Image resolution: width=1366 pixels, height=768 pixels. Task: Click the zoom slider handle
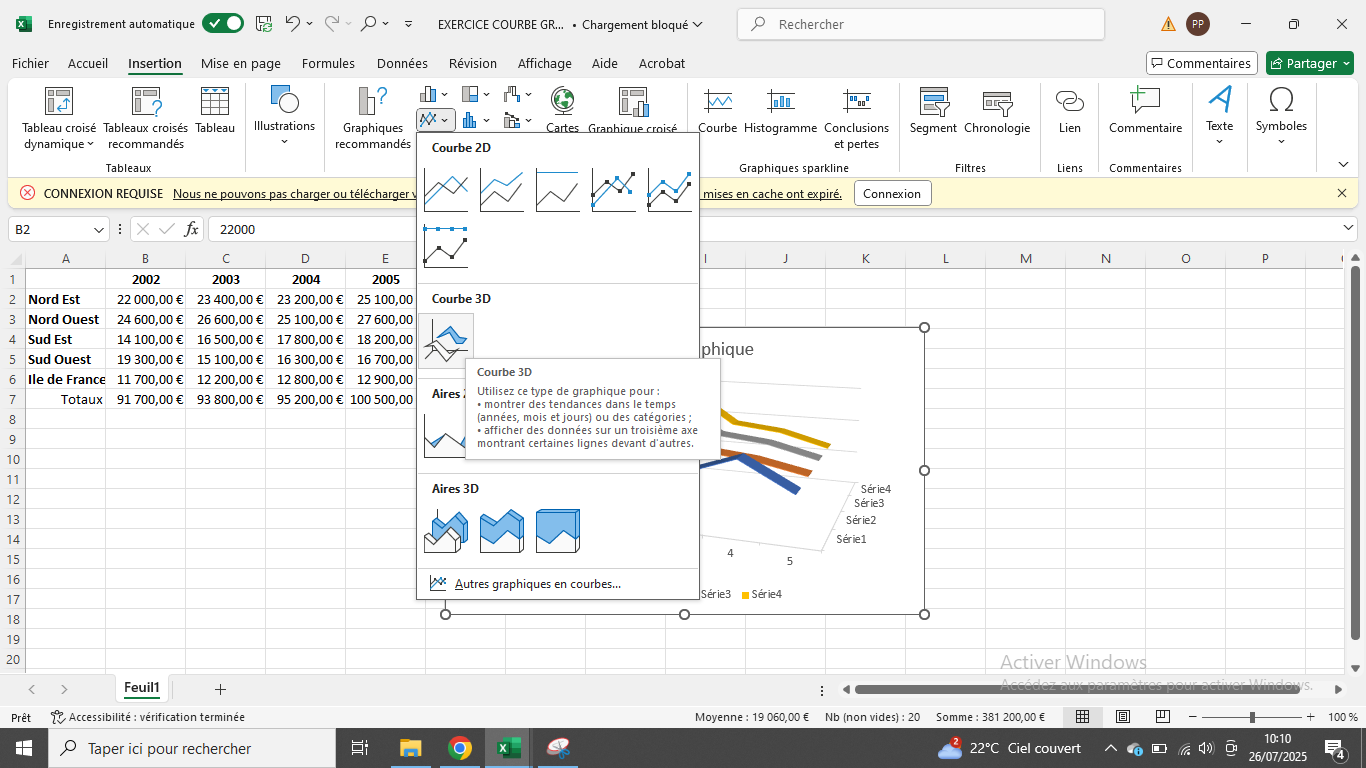pyautogui.click(x=1252, y=717)
